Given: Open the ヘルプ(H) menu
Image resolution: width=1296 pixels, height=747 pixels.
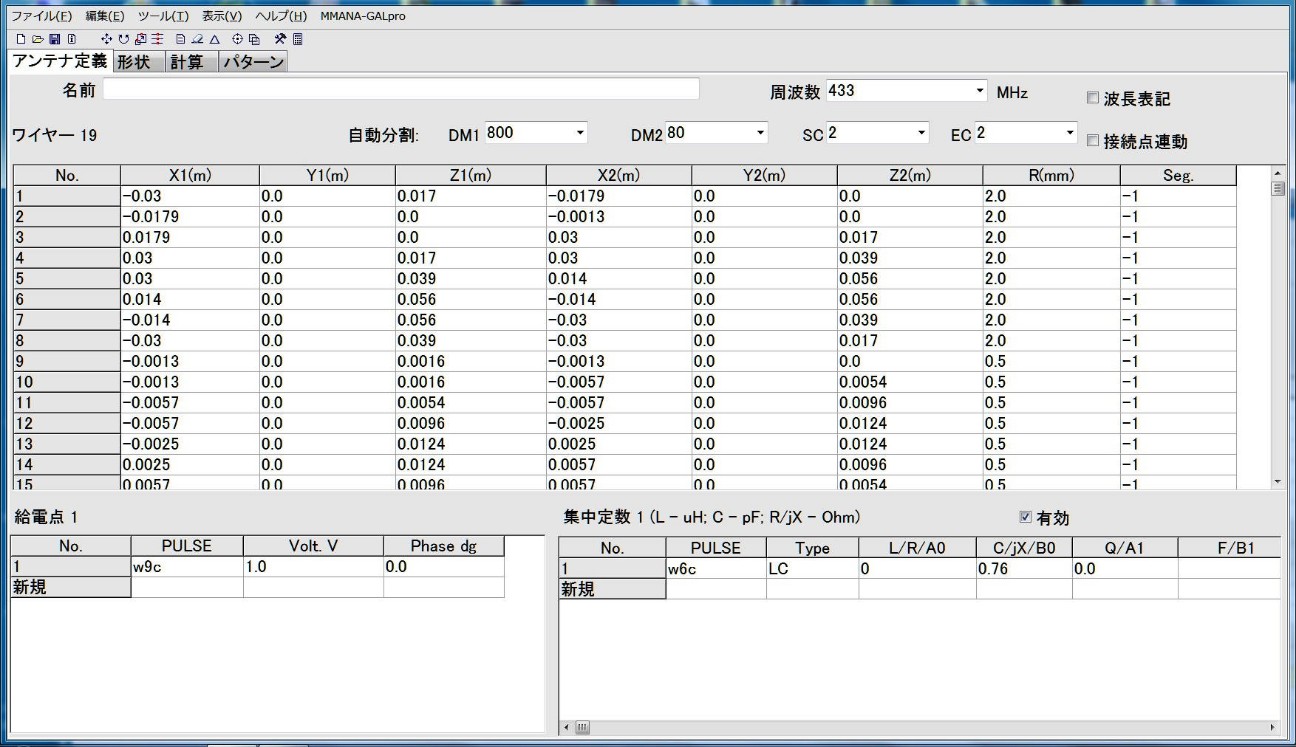Looking at the screenshot, I should click(280, 16).
